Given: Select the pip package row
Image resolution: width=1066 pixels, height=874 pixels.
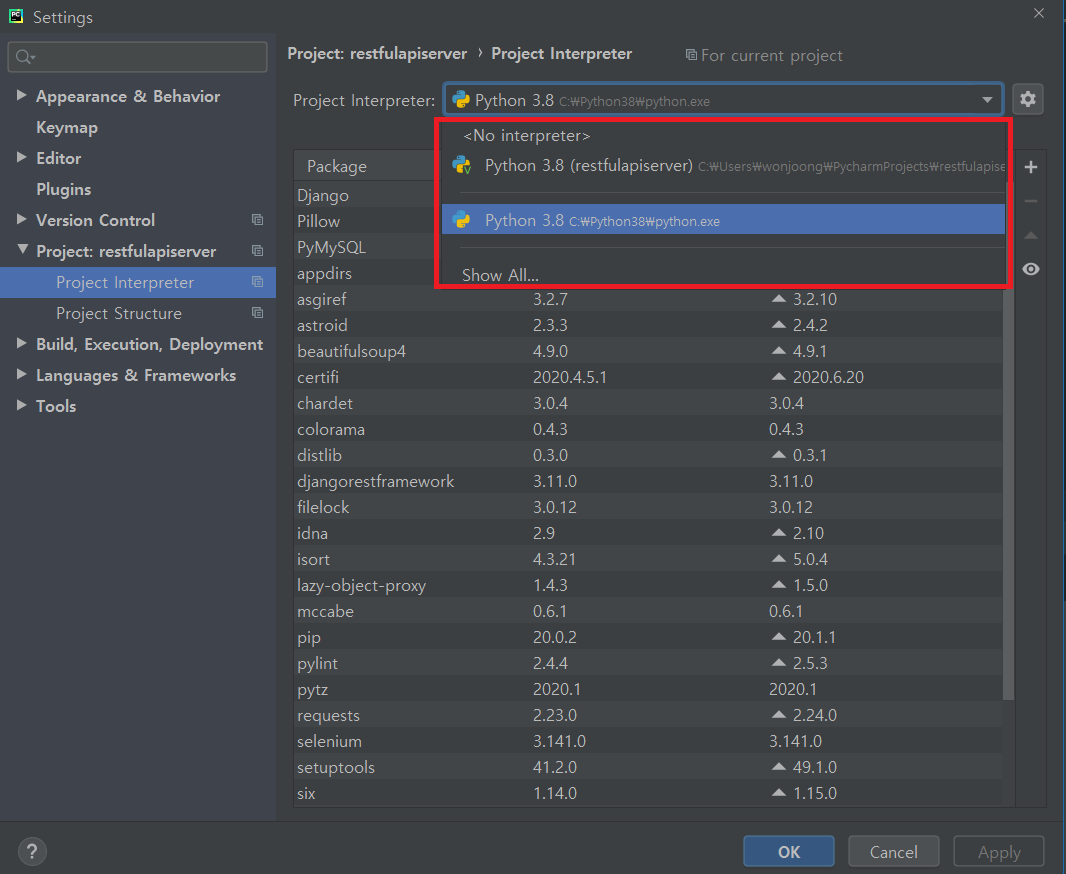Looking at the screenshot, I should pyautogui.click(x=649, y=637).
